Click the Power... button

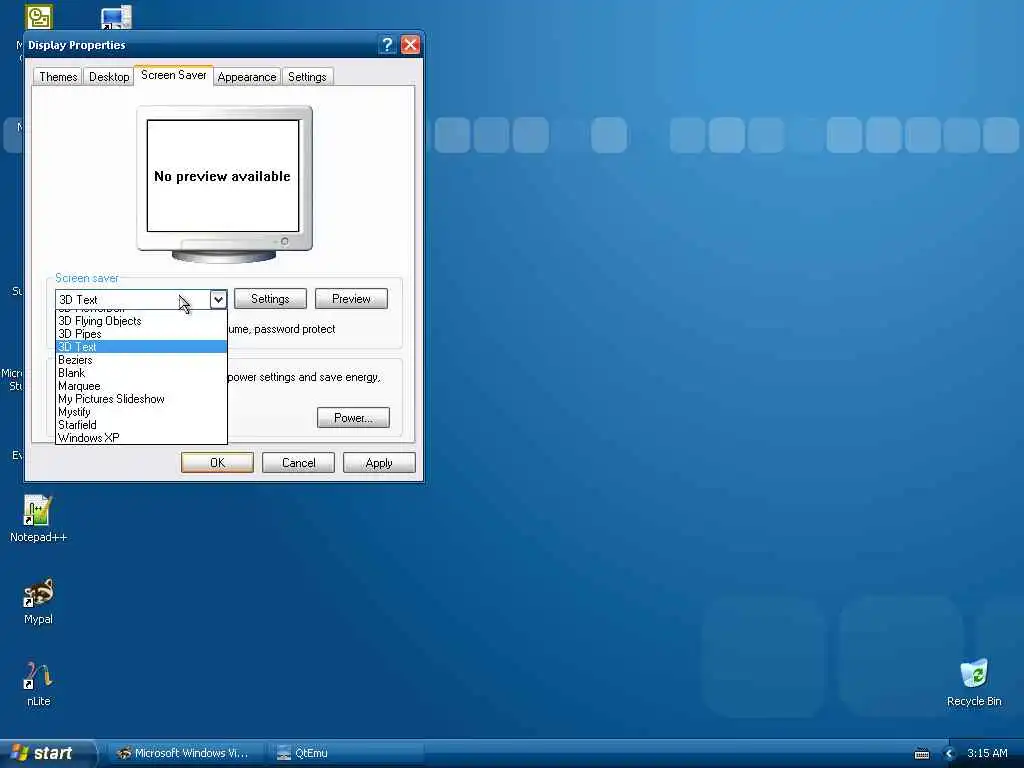point(353,417)
